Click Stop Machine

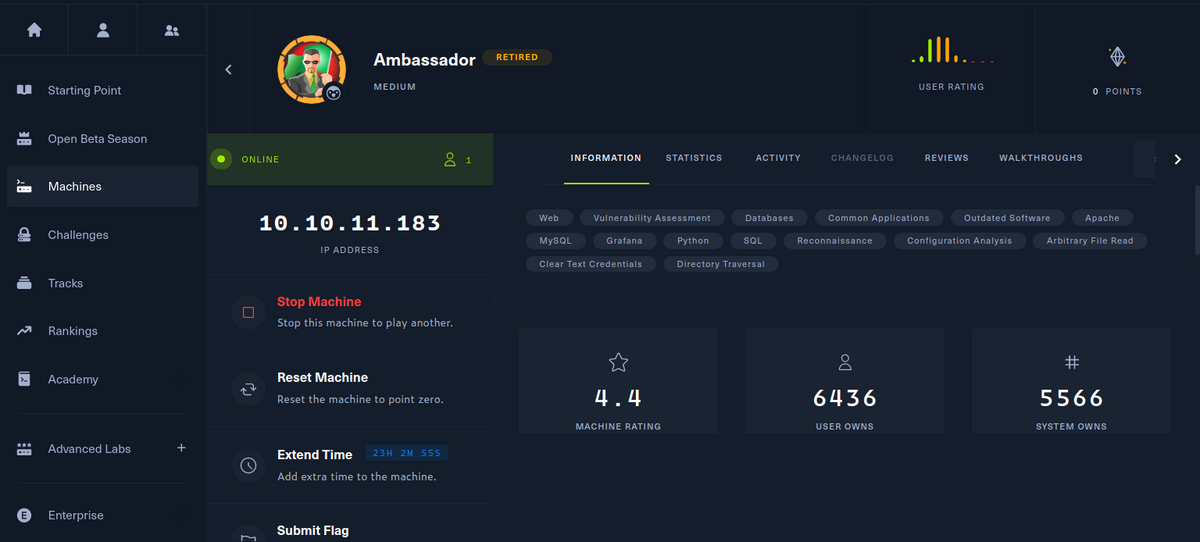click(319, 301)
